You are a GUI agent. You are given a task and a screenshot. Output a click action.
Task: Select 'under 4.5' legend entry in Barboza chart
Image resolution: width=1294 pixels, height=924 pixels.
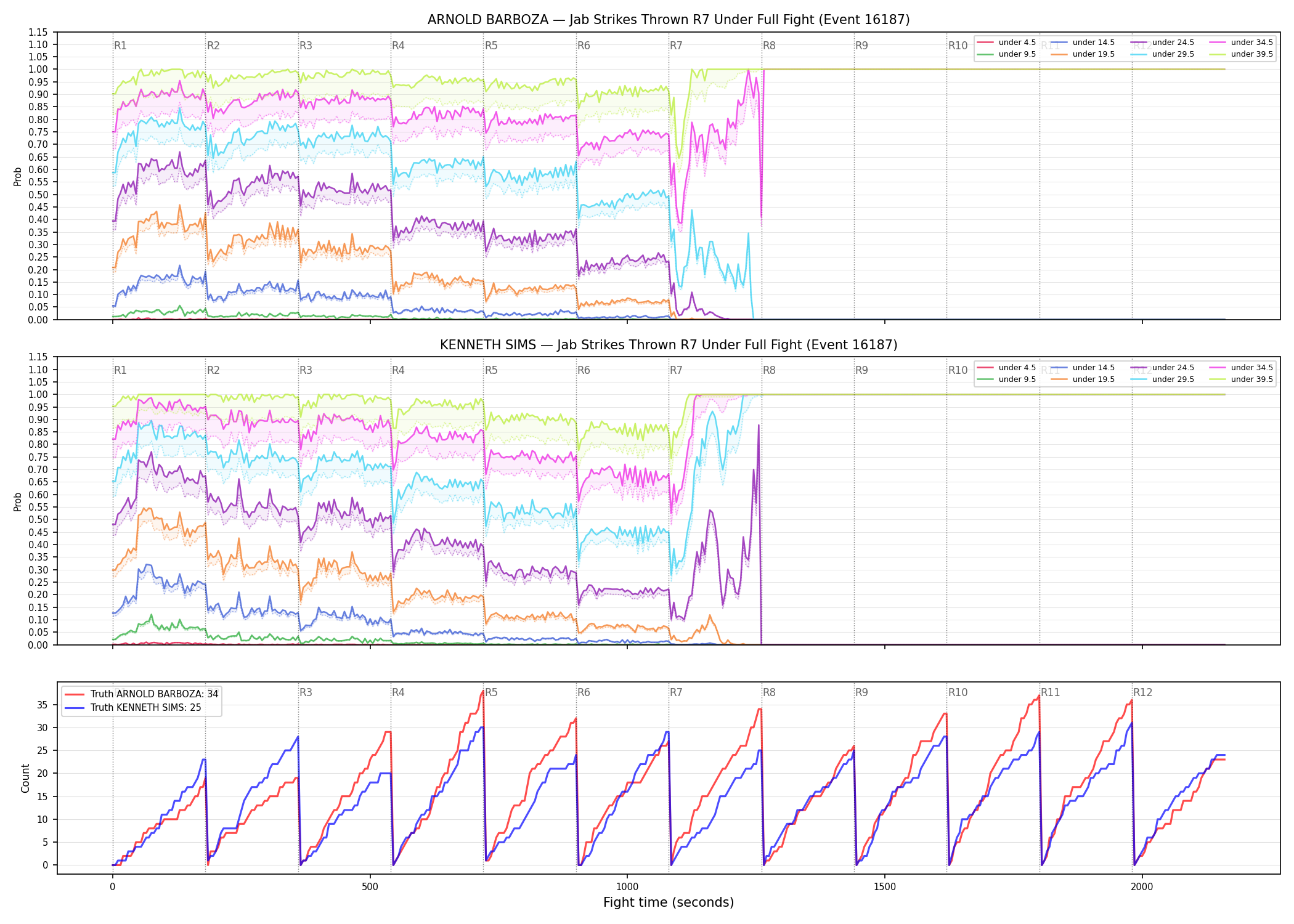[x=1007, y=43]
